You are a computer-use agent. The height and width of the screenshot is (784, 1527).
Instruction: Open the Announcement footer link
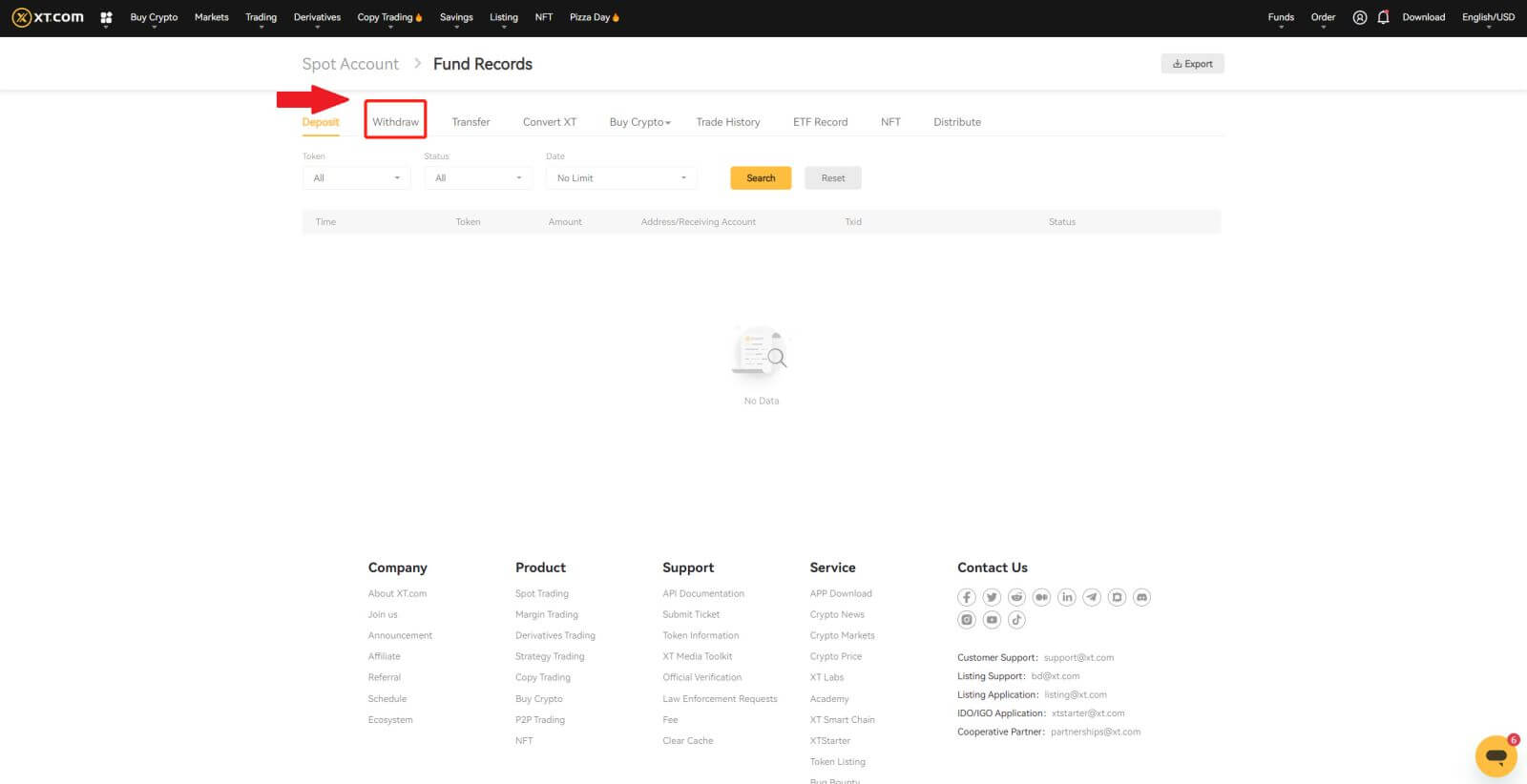pyautogui.click(x=400, y=635)
